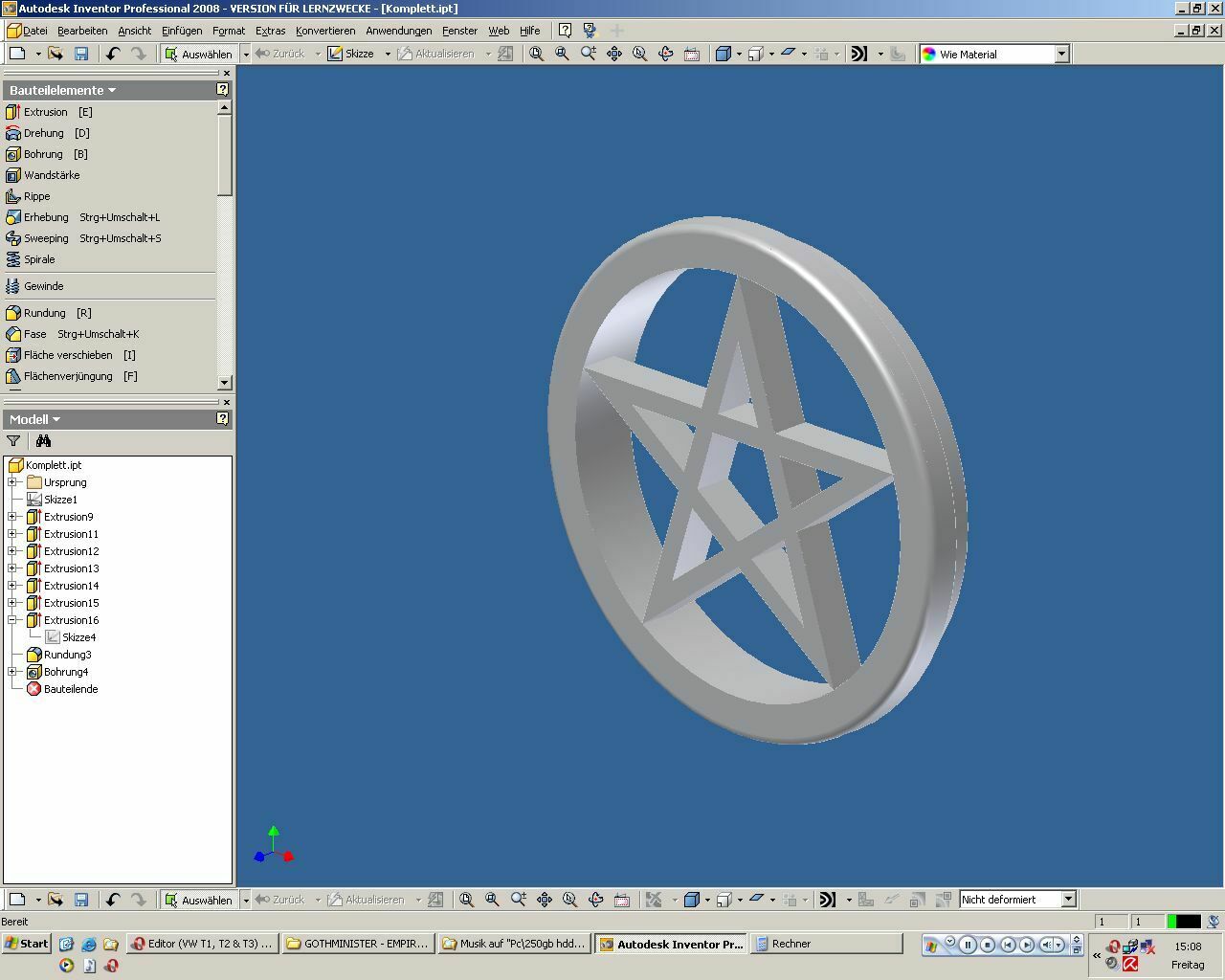Screen dimensions: 1225x980
Task: Collapse the Extrusion16 tree node
Action: [x=13, y=620]
